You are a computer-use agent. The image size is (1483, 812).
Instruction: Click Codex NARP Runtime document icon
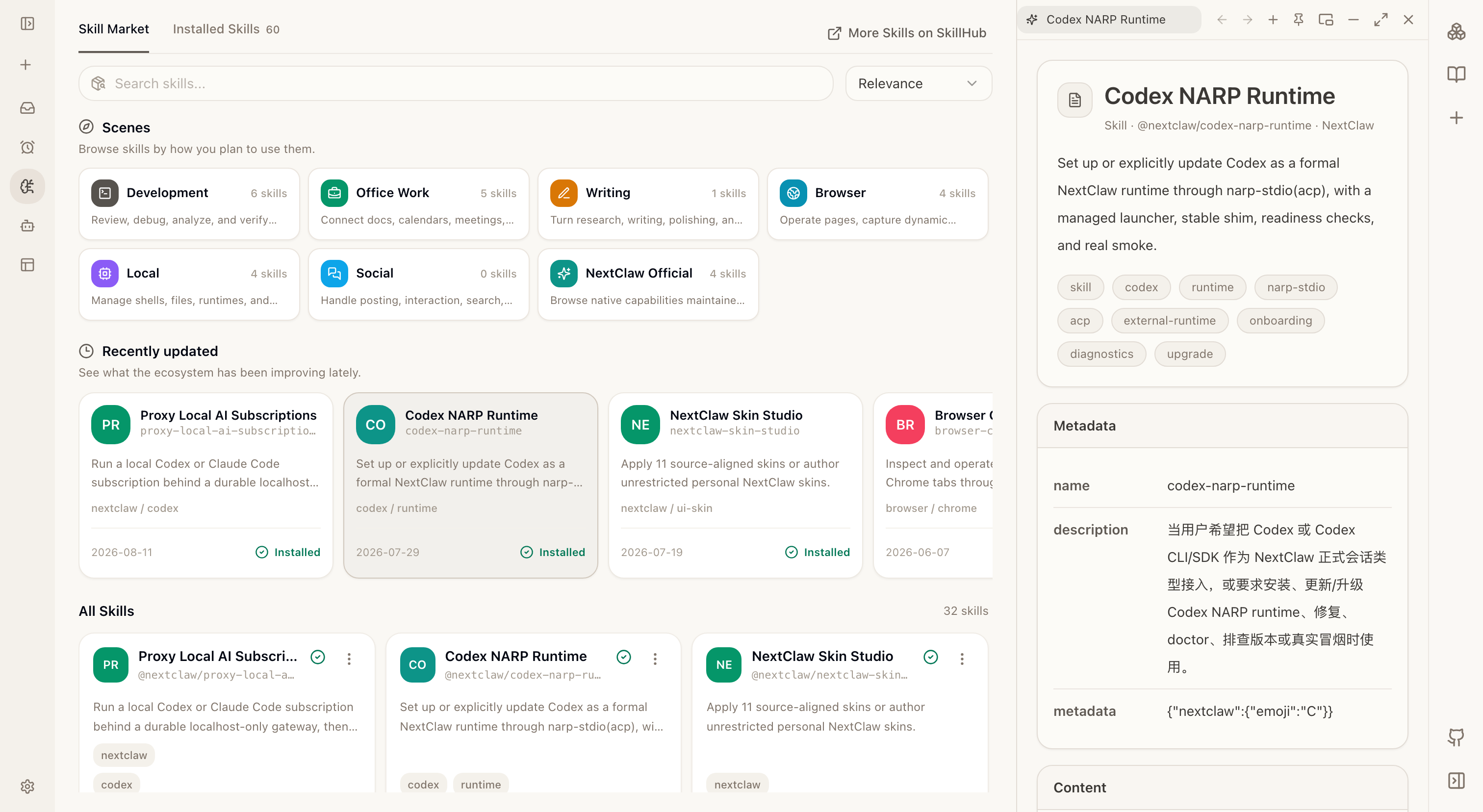click(1074, 100)
